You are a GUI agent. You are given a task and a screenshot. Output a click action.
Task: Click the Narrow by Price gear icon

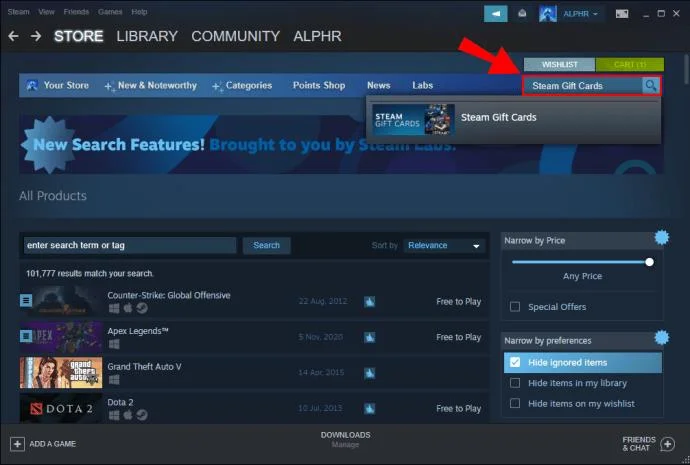660,237
